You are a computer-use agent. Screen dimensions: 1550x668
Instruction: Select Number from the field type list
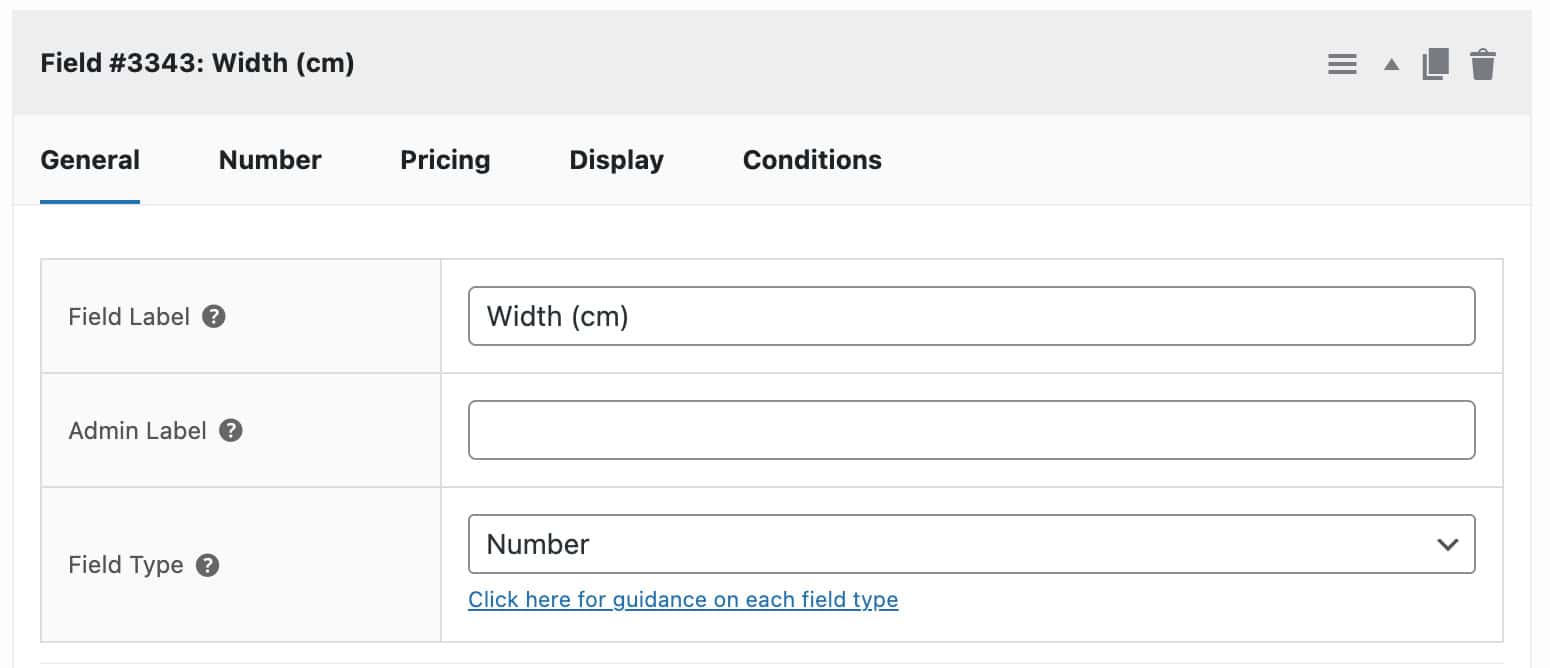[x=538, y=544]
